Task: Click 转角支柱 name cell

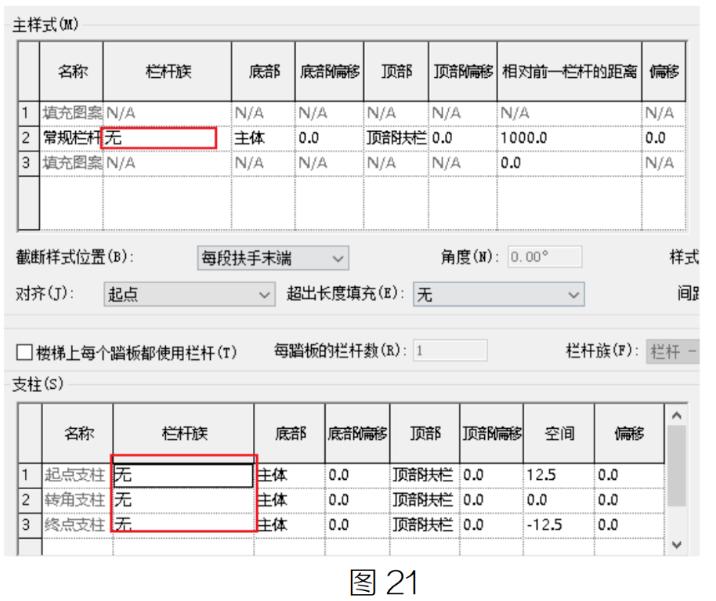Action: click(x=77, y=500)
